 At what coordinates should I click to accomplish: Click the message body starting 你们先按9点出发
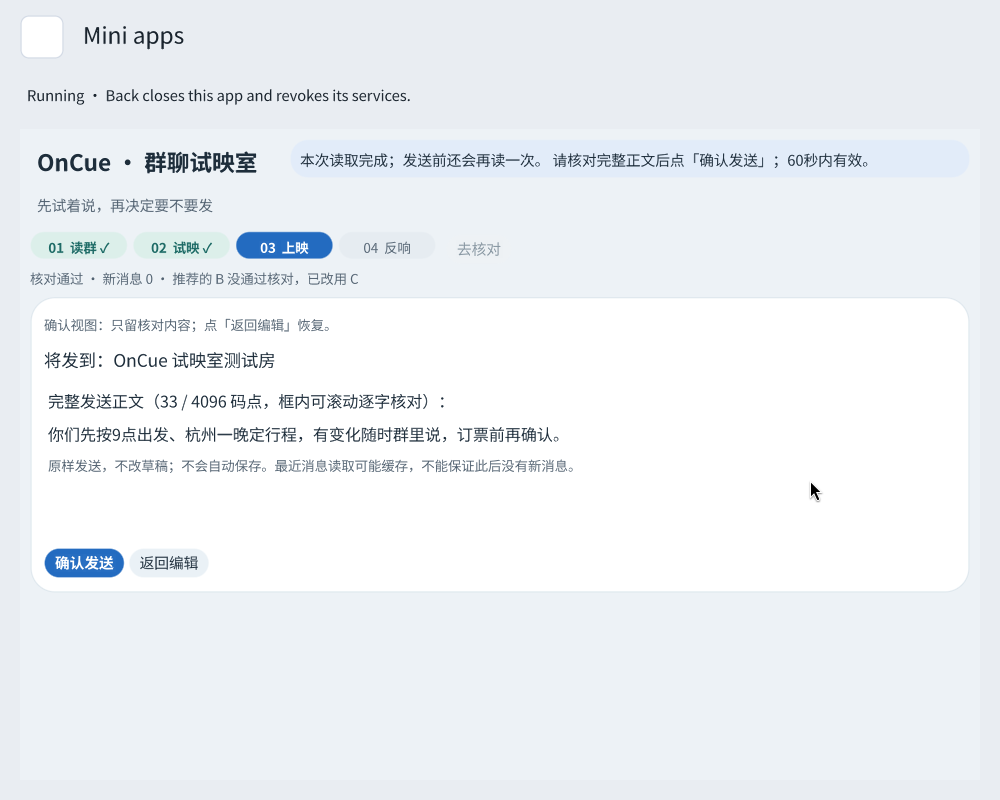(x=305, y=435)
